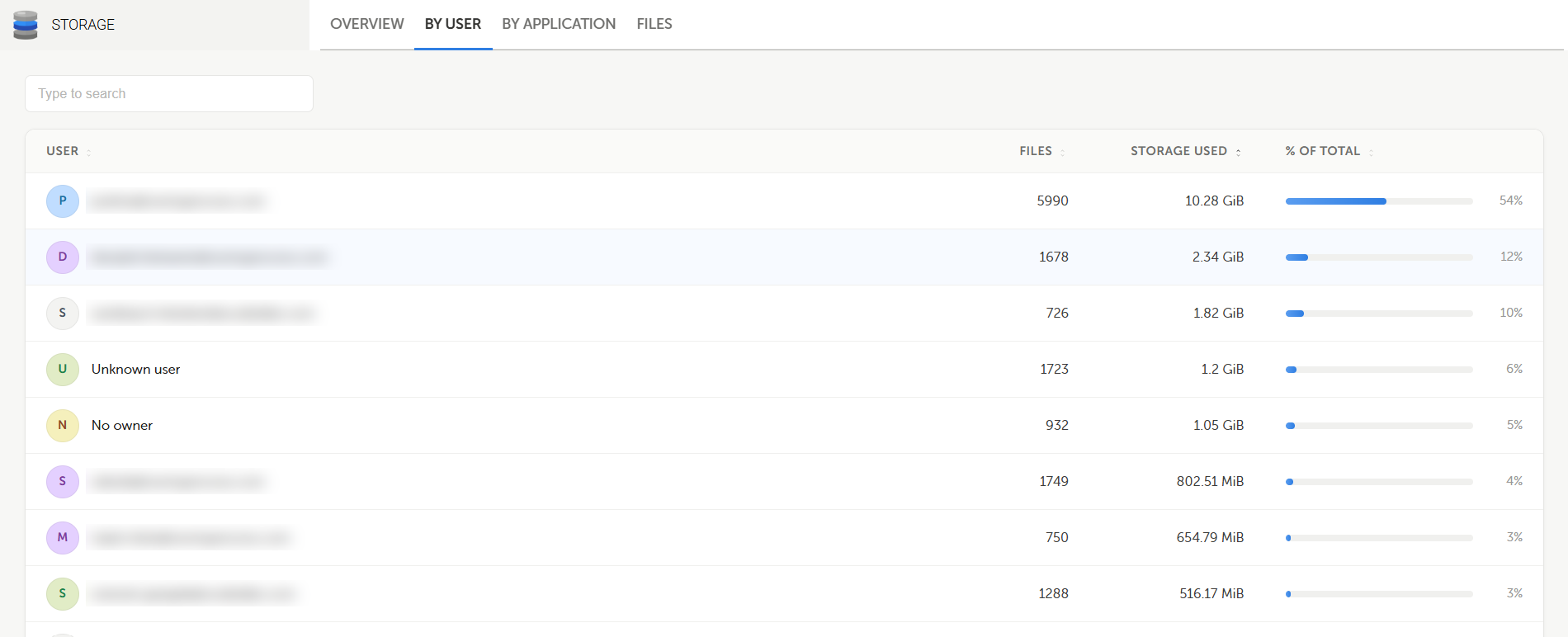Click the purple M user avatar
Image resolution: width=1568 pixels, height=637 pixels.
tap(63, 538)
